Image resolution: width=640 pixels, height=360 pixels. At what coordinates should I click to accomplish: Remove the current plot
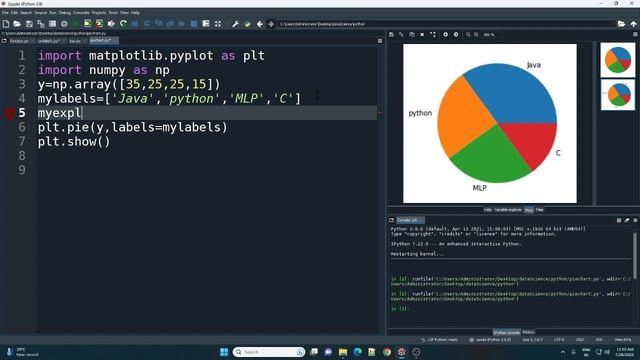pyautogui.click(x=422, y=35)
